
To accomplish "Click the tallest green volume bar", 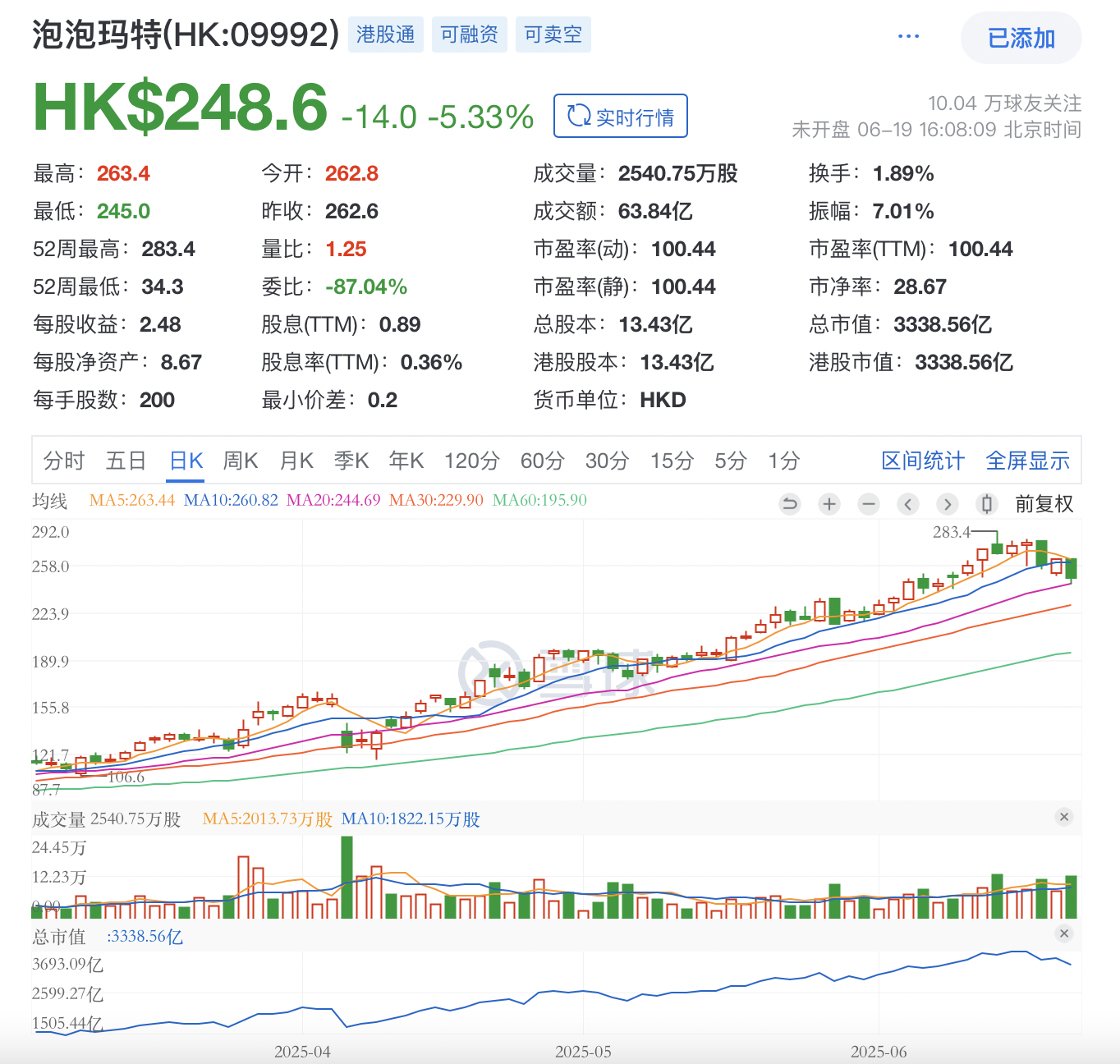I will pos(347,877).
